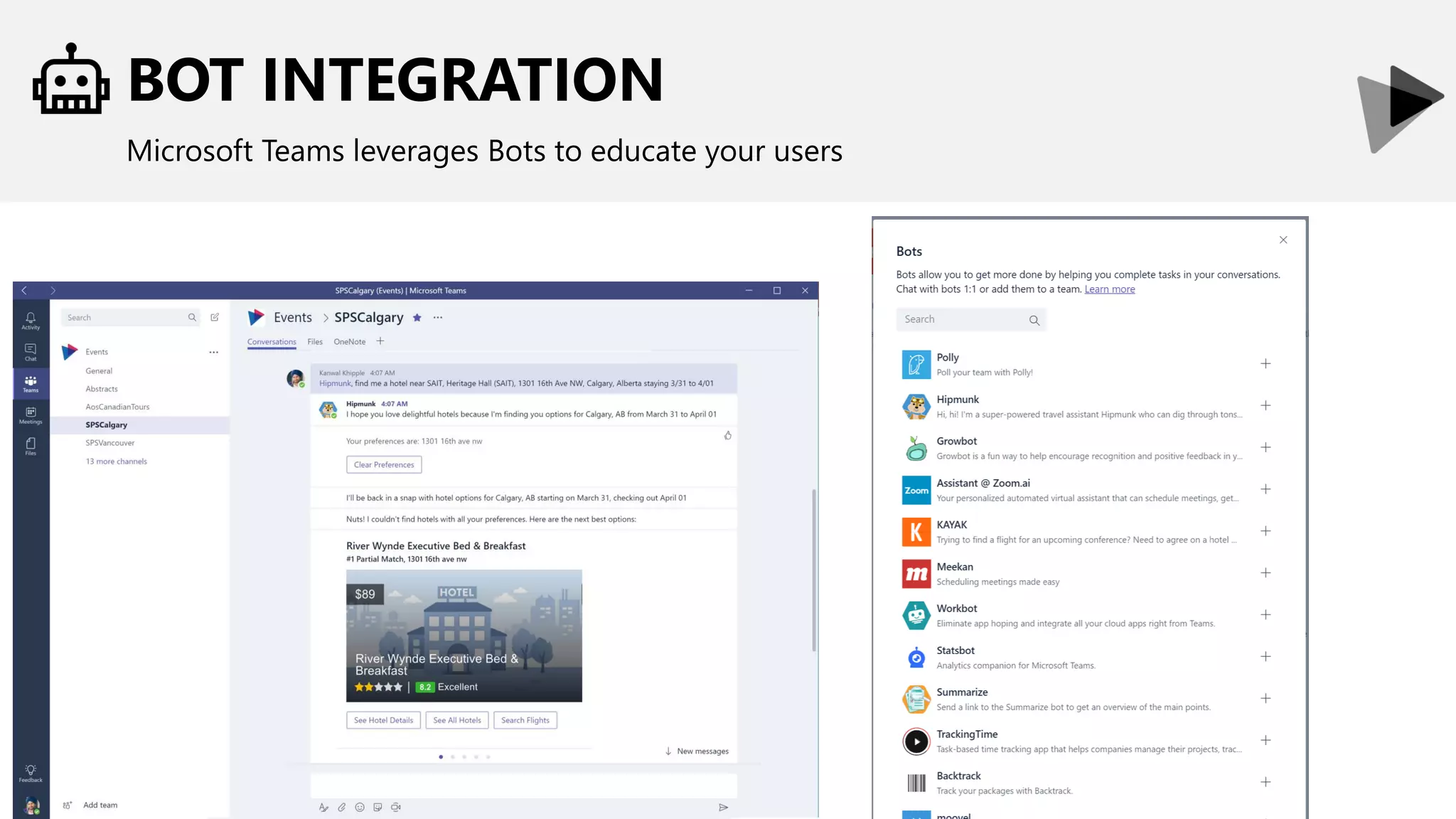
Task: Open Meetings in the Teams sidebar
Action: pyautogui.click(x=31, y=415)
